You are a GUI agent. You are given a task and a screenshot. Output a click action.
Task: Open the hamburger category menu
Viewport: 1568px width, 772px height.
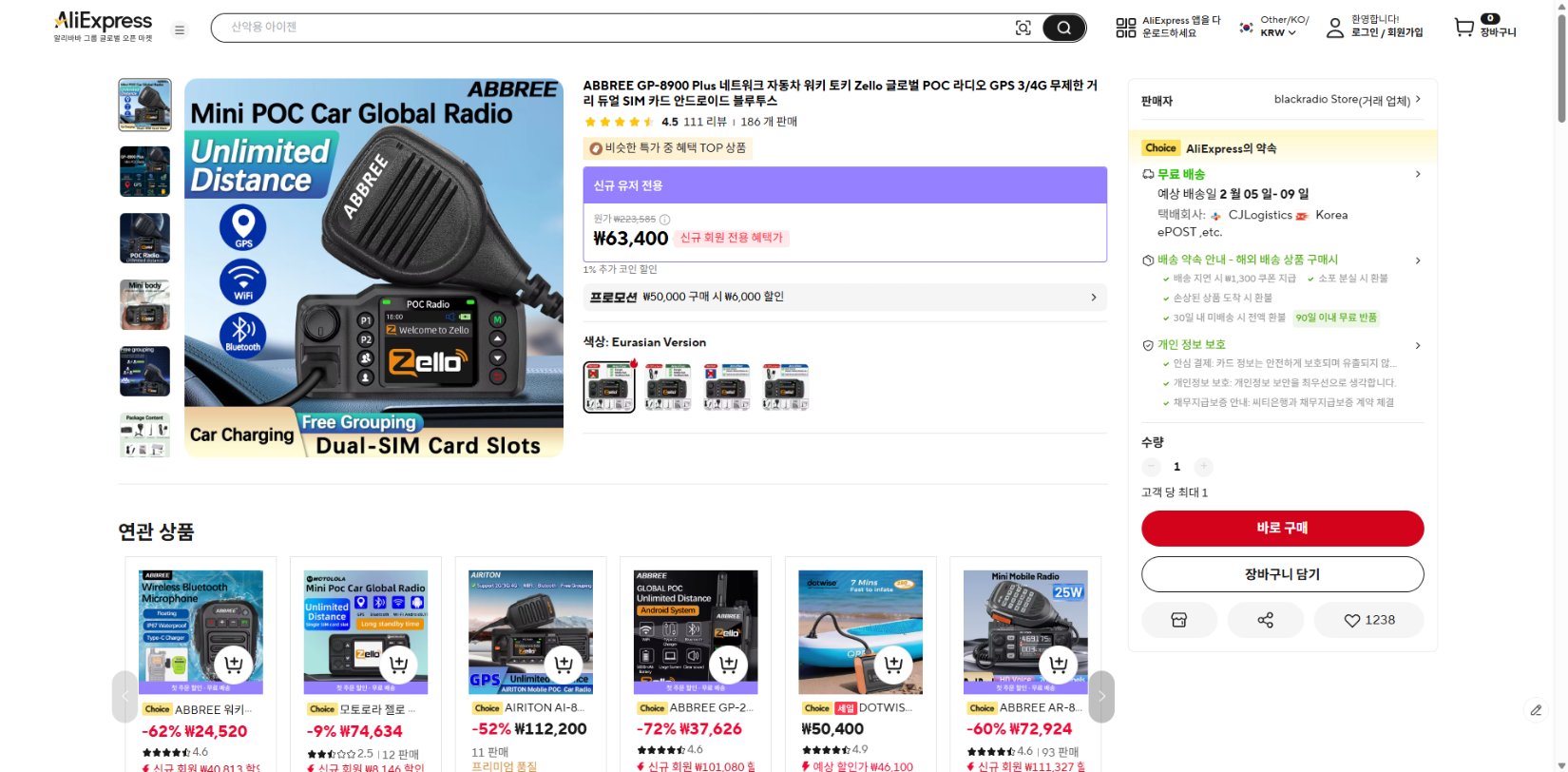click(180, 29)
